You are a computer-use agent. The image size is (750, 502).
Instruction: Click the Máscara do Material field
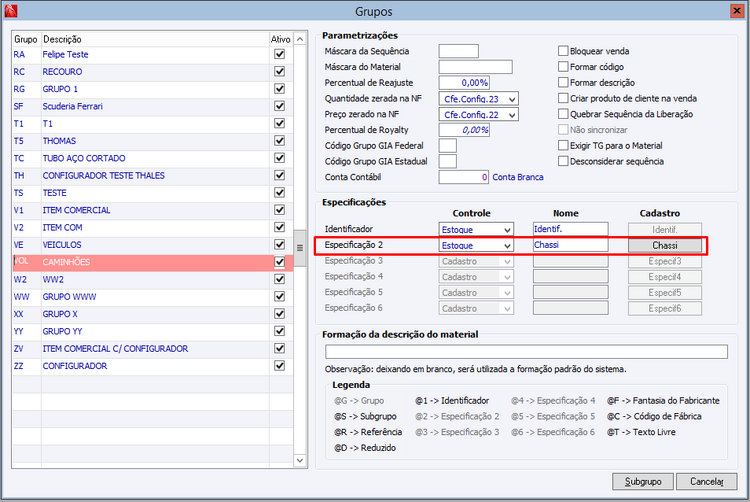(475, 67)
